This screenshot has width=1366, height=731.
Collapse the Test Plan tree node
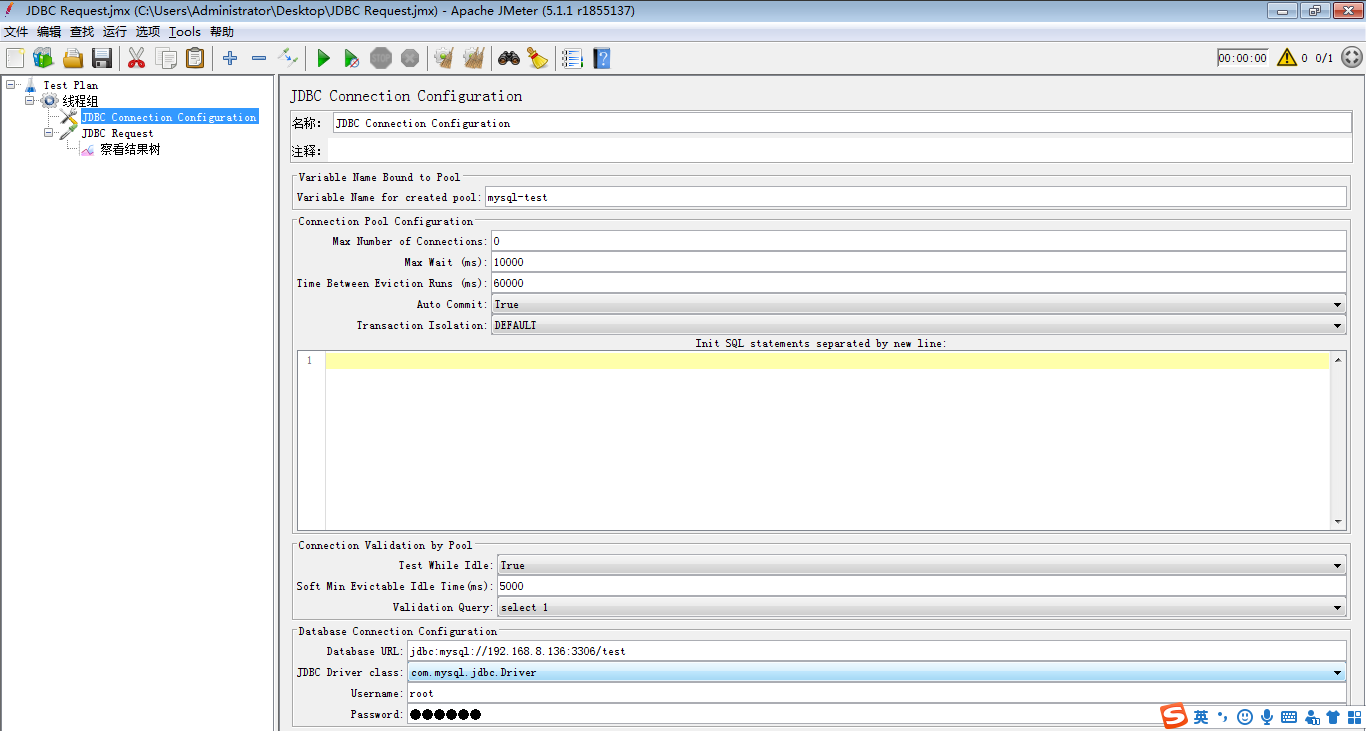click(x=10, y=85)
